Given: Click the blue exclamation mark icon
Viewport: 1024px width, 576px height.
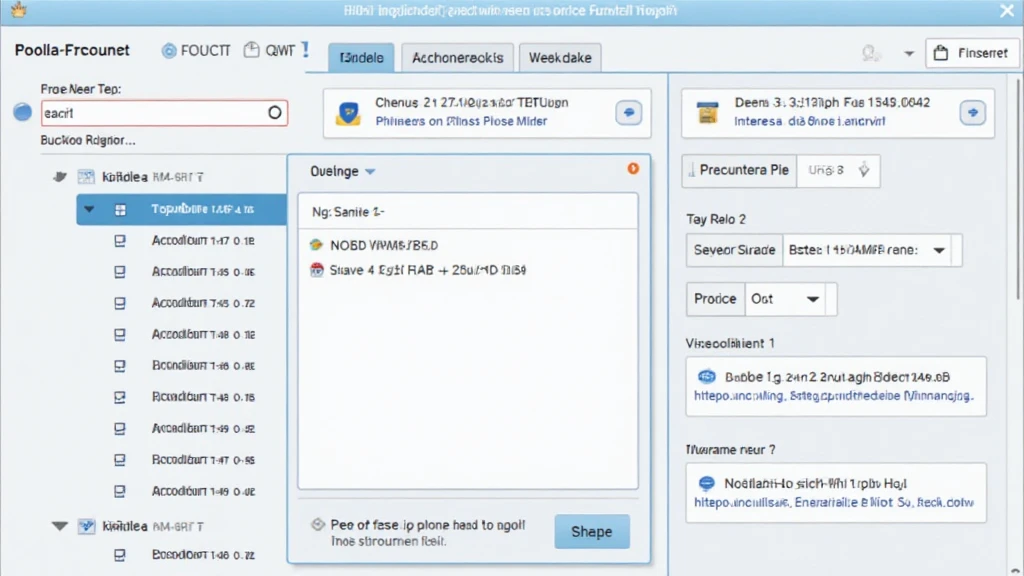Looking at the screenshot, I should (305, 50).
